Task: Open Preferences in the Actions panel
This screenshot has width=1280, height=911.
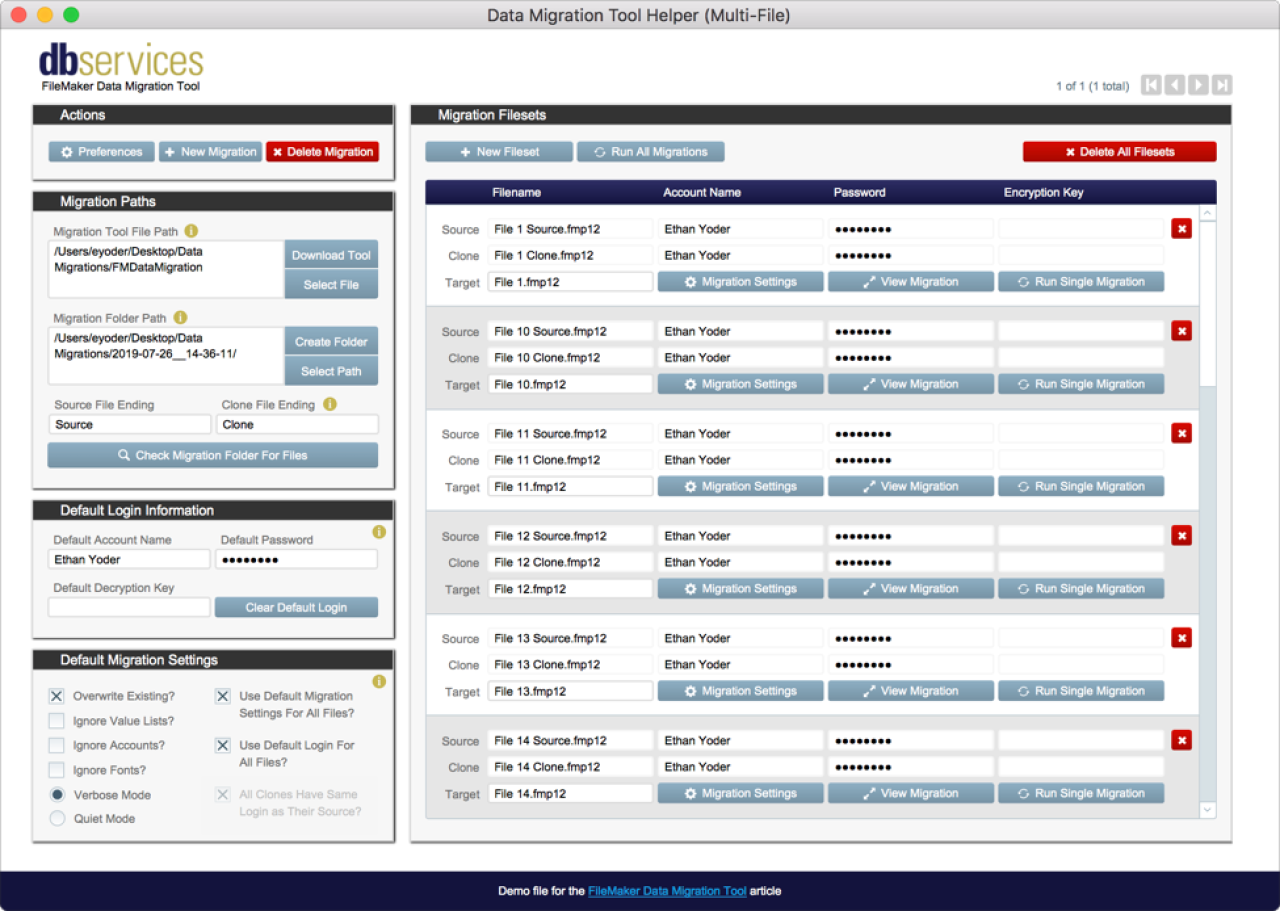Action: [x=100, y=151]
